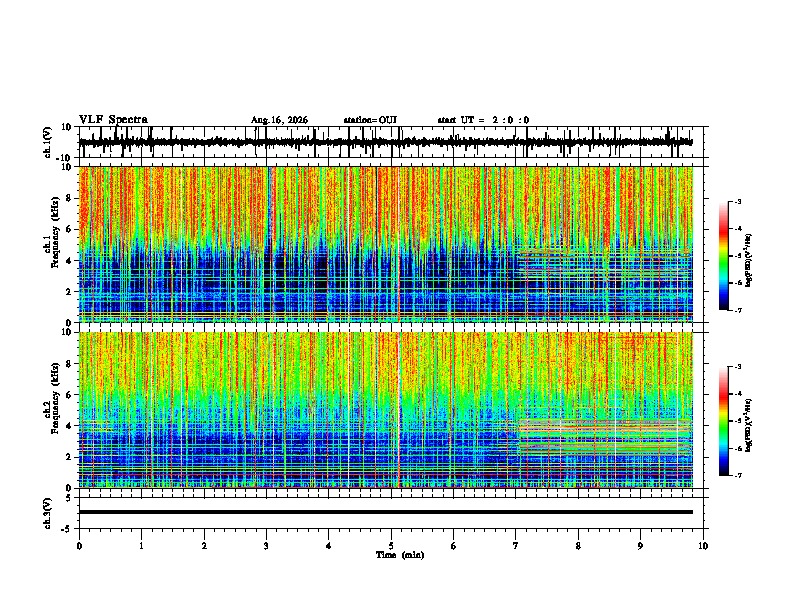Image resolution: width=792 pixels, height=612 pixels.
Task: Click time axis tick label "7"
Action: coord(516,546)
